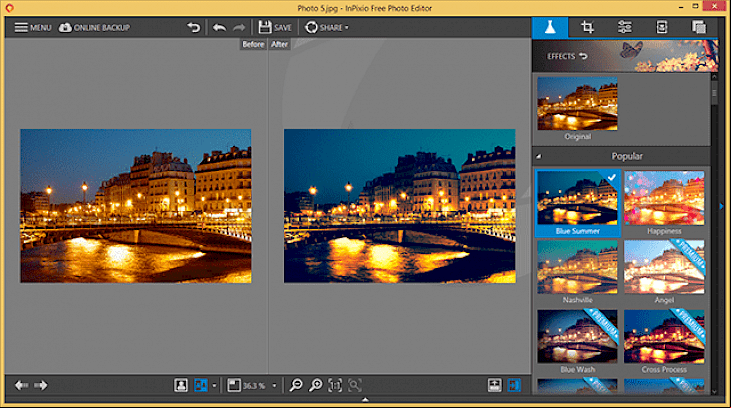The width and height of the screenshot is (731, 408).
Task: Switch to the Effects flask tab
Action: coord(550,28)
